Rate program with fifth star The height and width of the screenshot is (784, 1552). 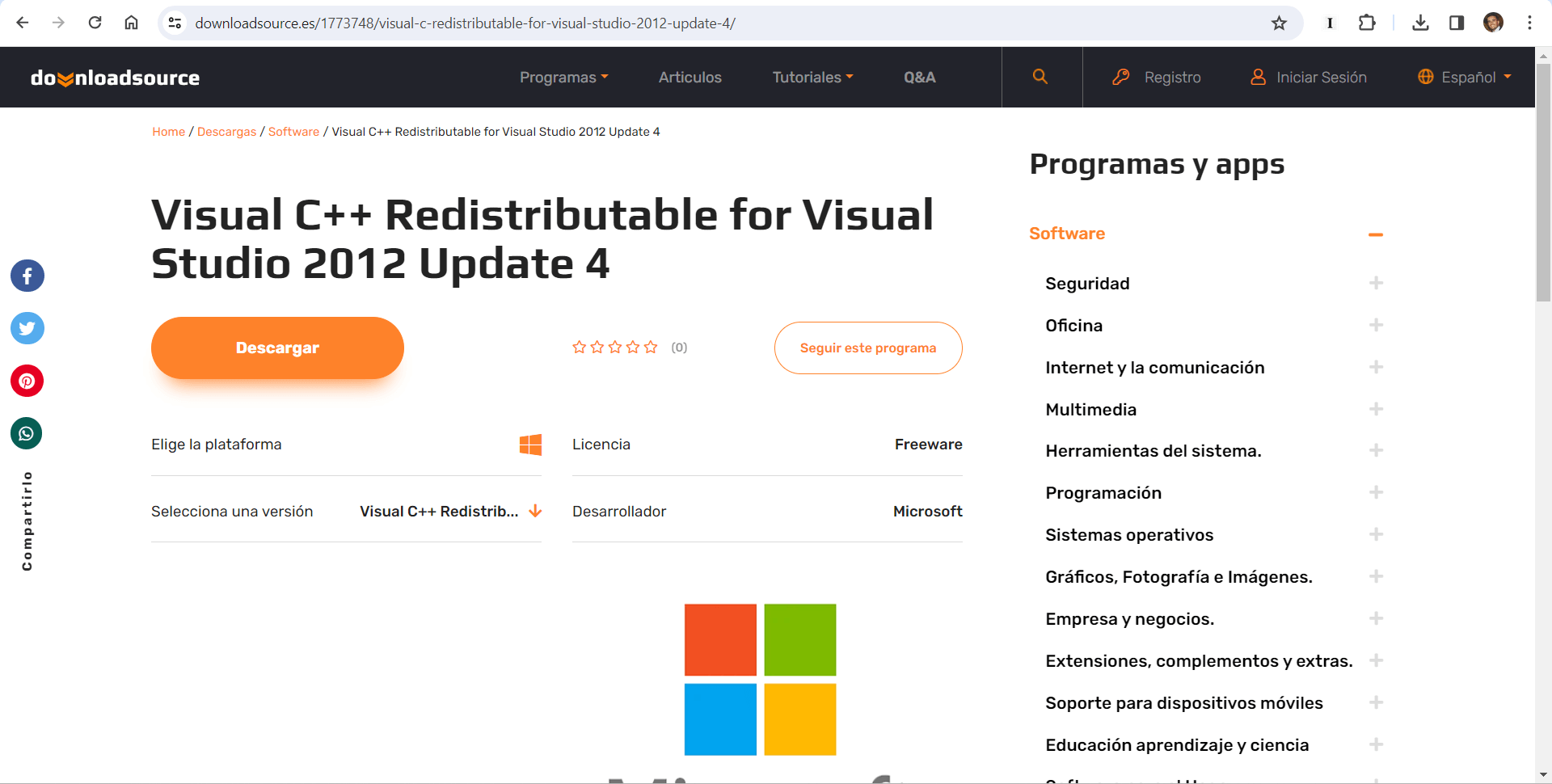[651, 348]
